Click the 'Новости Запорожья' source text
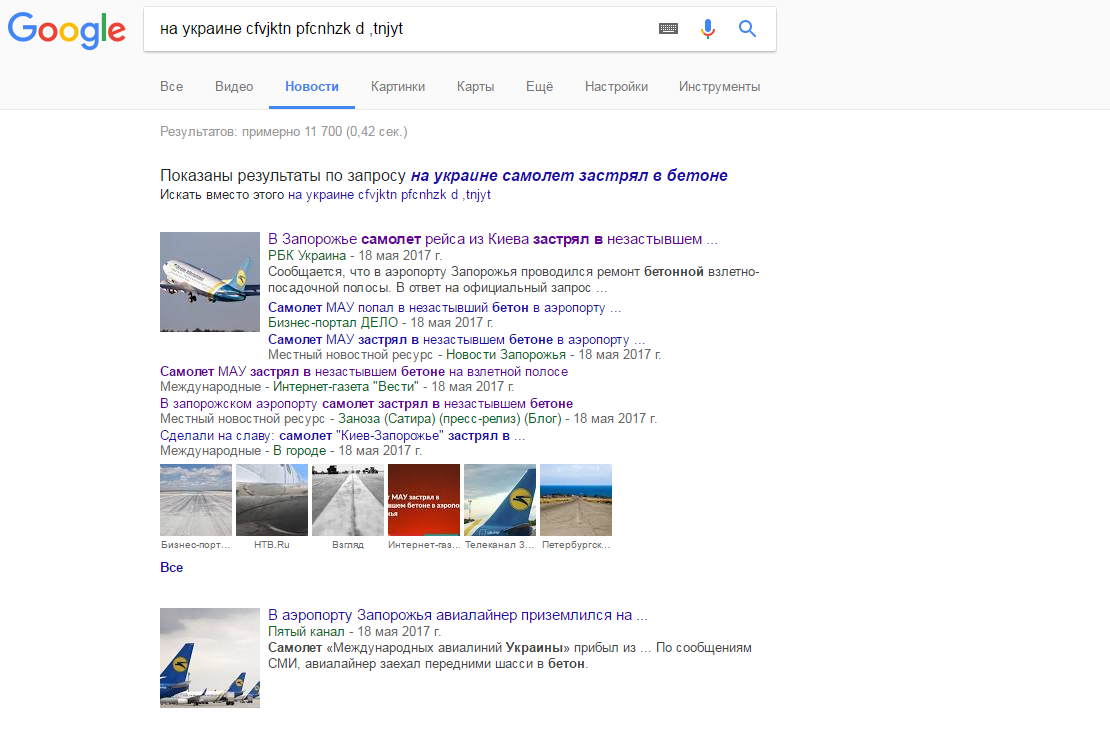This screenshot has width=1110, height=735. coord(505,355)
